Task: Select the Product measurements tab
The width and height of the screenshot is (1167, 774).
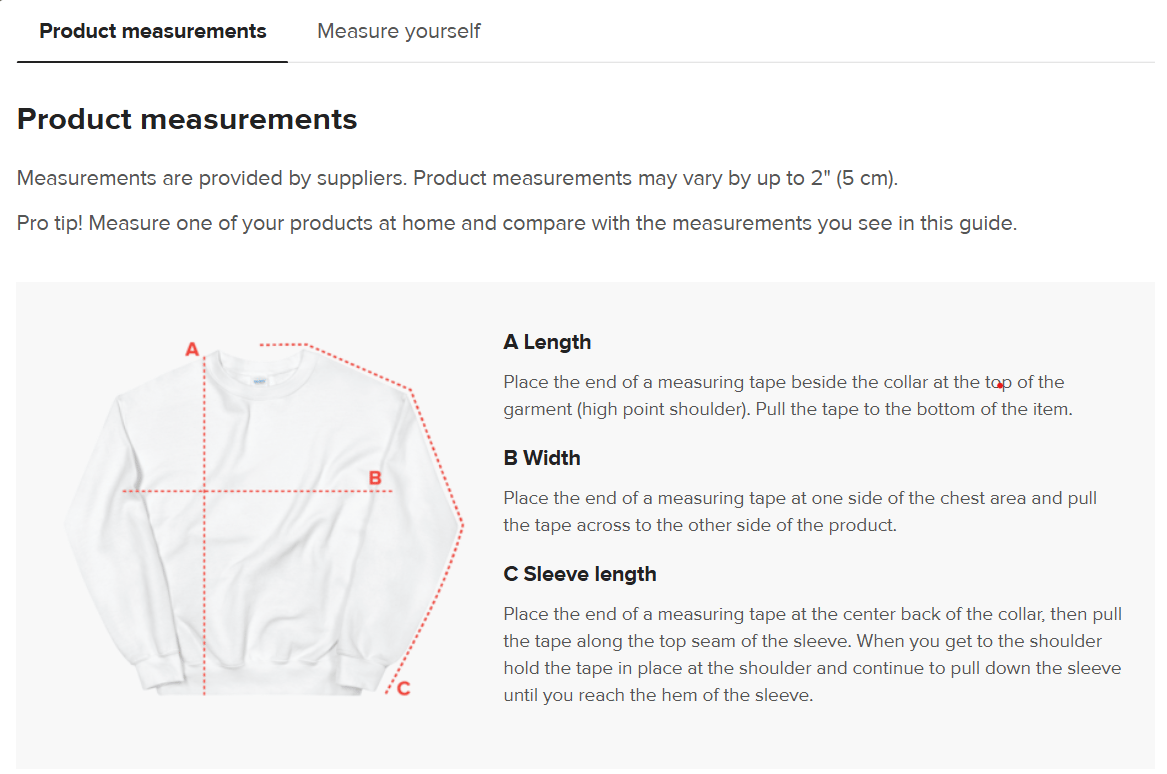Action: click(152, 31)
